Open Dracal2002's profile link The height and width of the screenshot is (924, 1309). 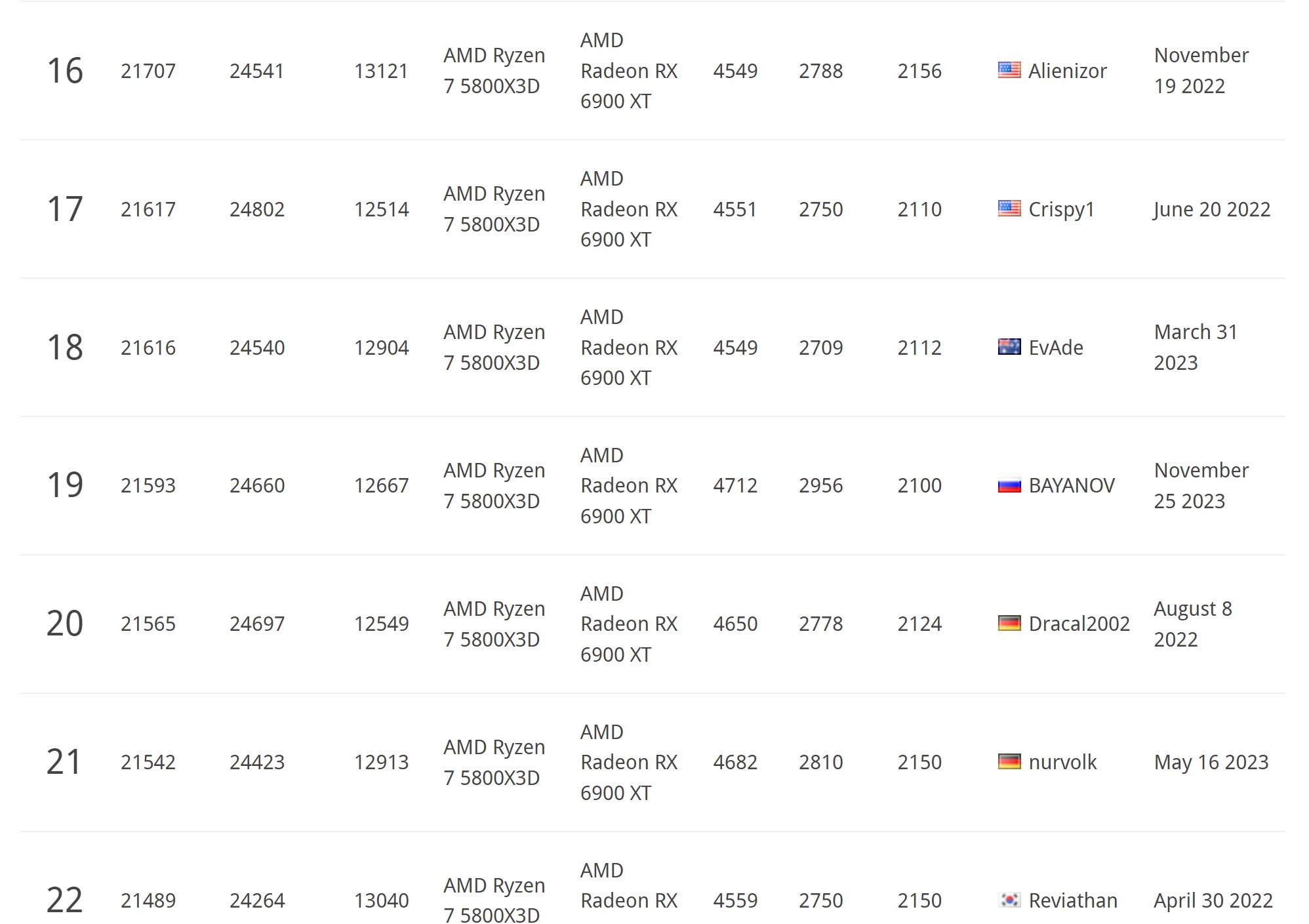pos(1079,624)
